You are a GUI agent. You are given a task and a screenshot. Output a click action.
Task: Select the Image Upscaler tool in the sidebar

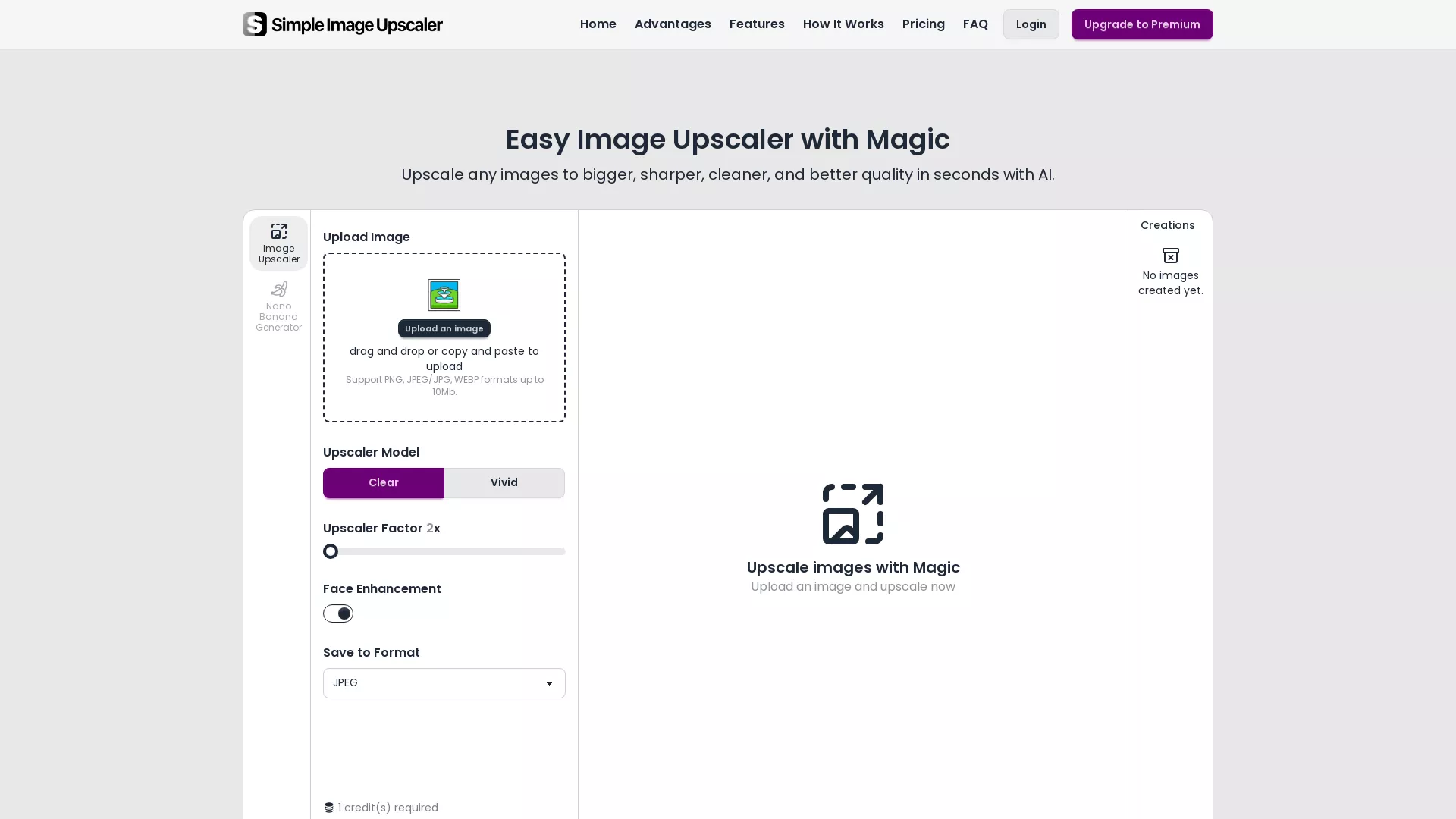(278, 243)
